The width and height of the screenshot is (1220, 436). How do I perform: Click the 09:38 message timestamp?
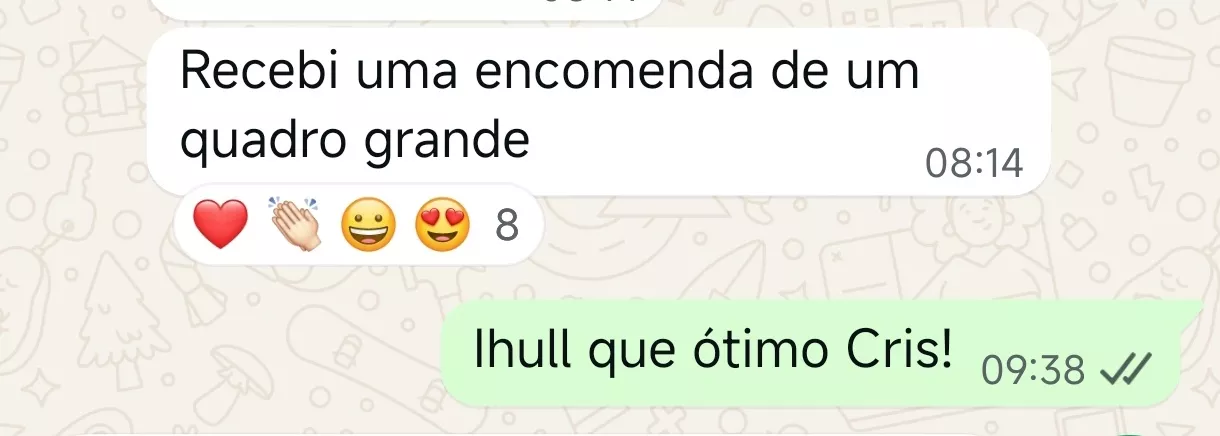[1034, 371]
